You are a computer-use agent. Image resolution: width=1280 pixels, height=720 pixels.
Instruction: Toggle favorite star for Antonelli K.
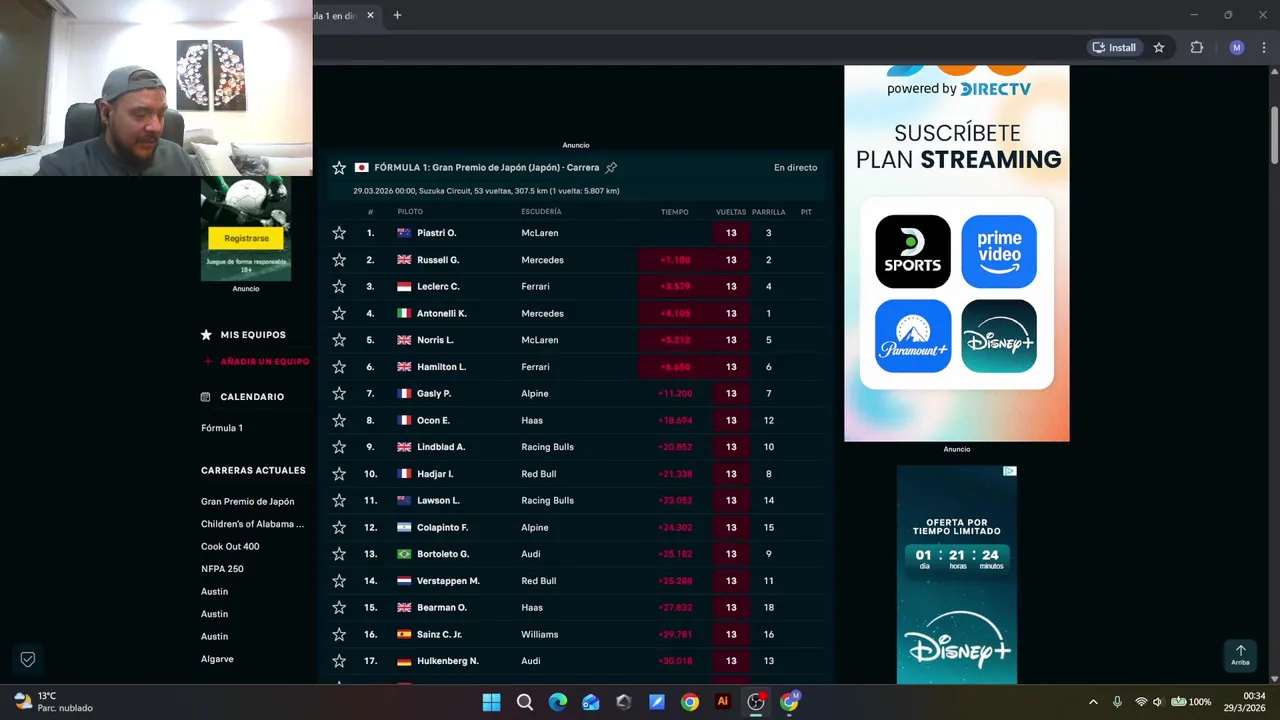pos(339,313)
